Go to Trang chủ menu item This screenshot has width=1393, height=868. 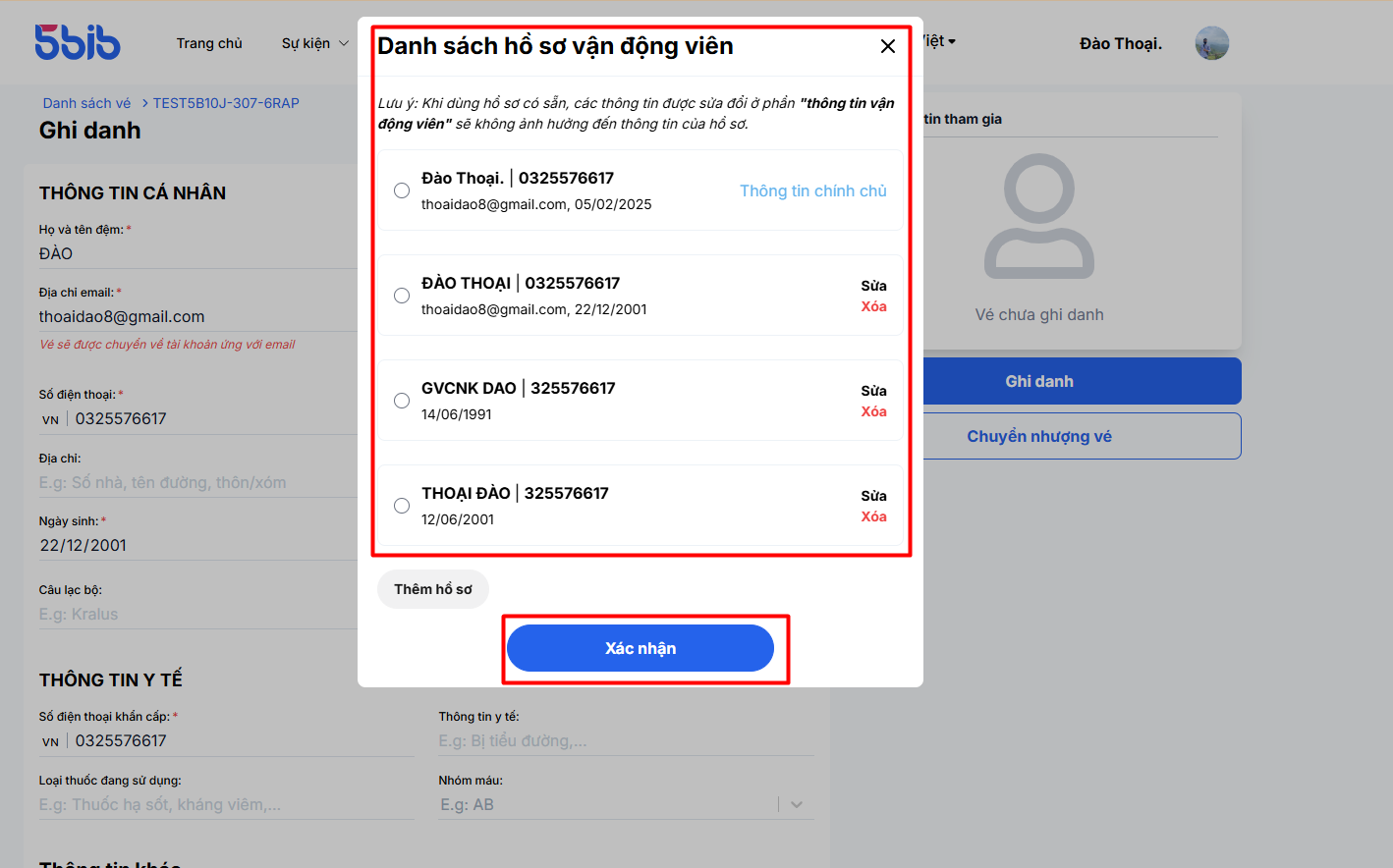(209, 43)
